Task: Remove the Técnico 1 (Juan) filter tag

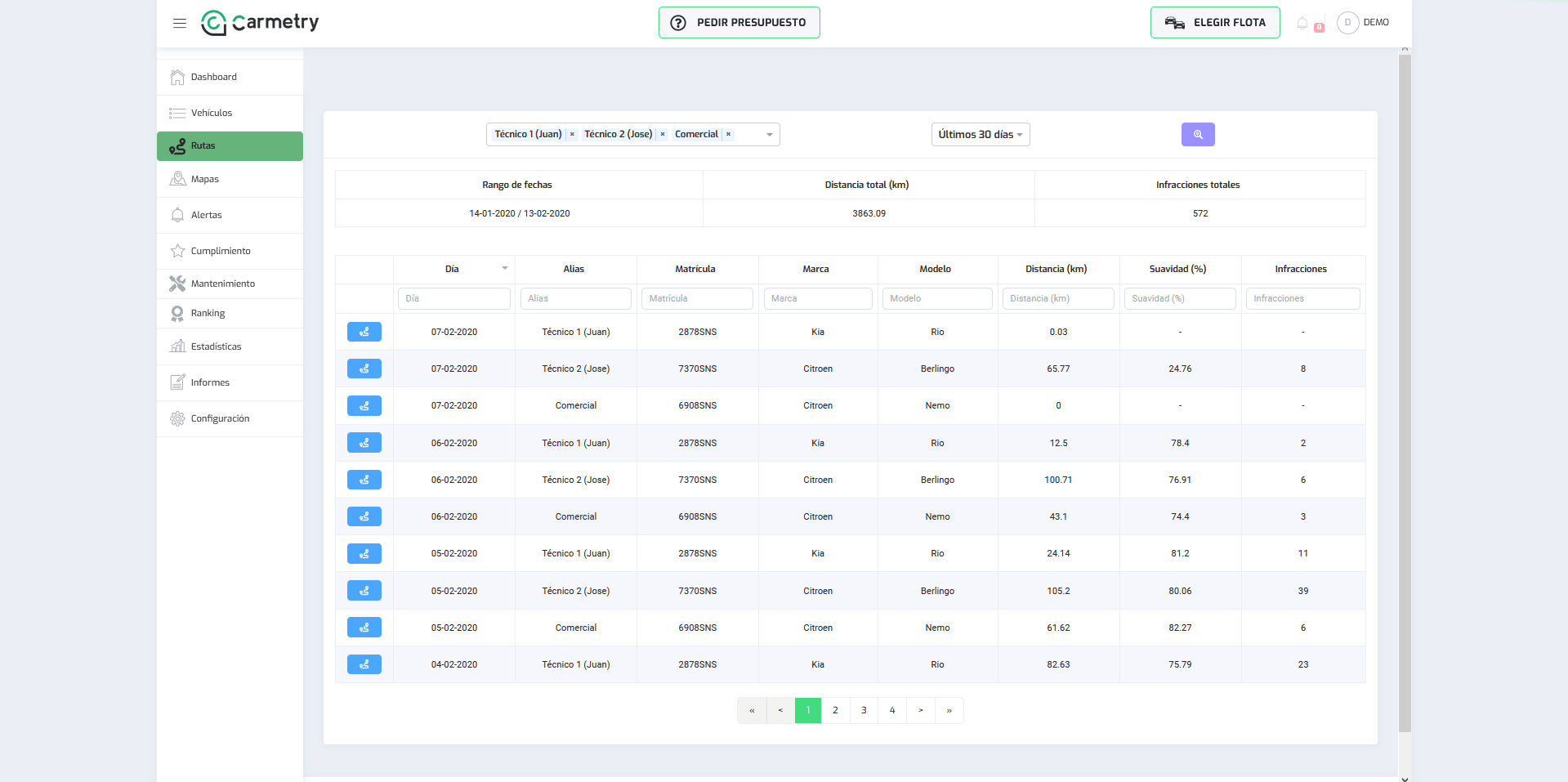Action: click(572, 134)
